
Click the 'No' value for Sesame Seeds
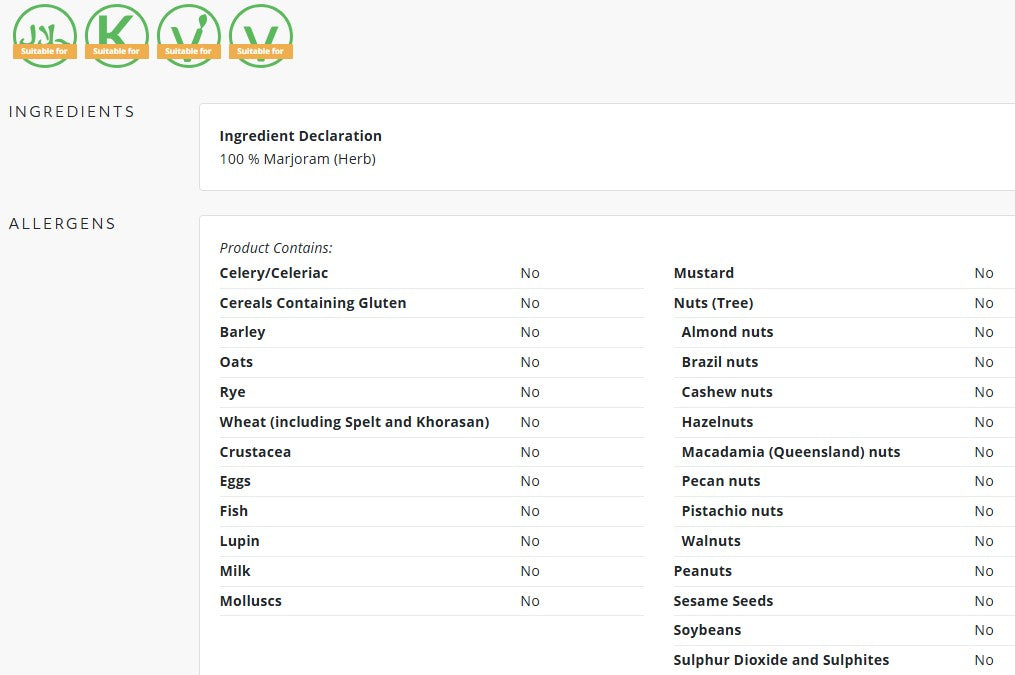984,601
